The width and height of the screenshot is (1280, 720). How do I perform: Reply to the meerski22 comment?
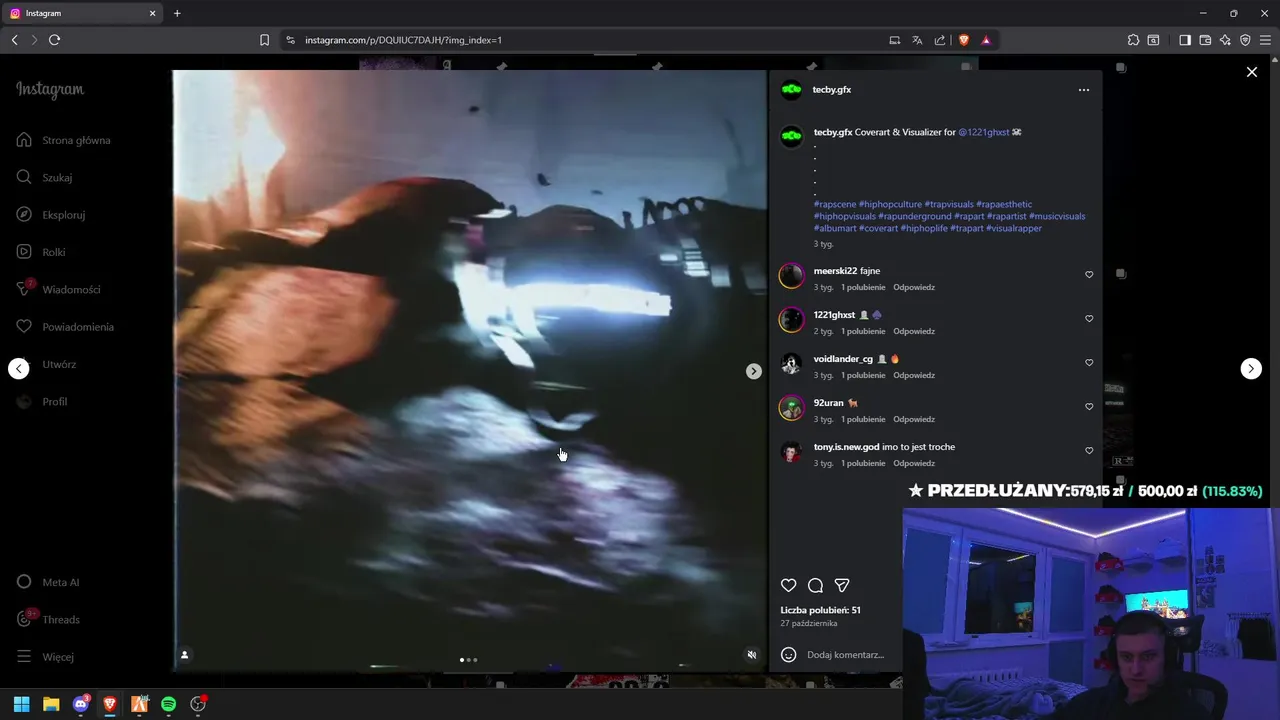tap(914, 287)
